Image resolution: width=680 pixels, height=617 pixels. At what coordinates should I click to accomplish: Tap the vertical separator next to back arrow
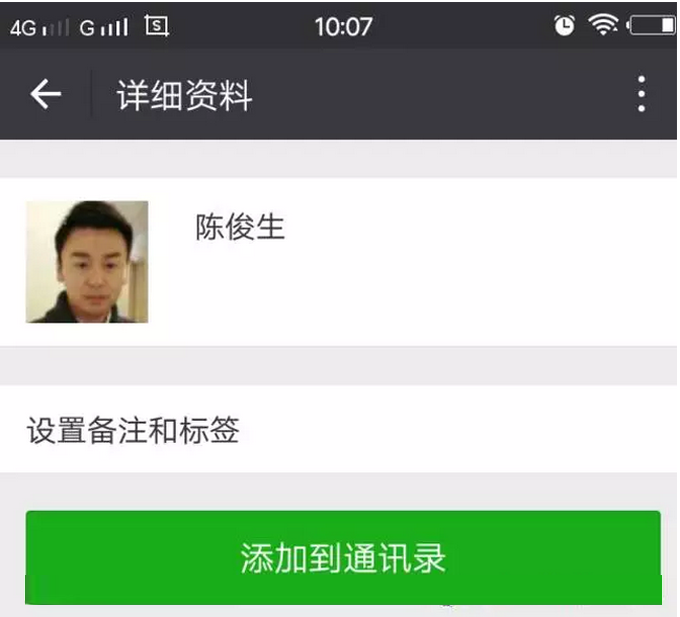coord(92,94)
